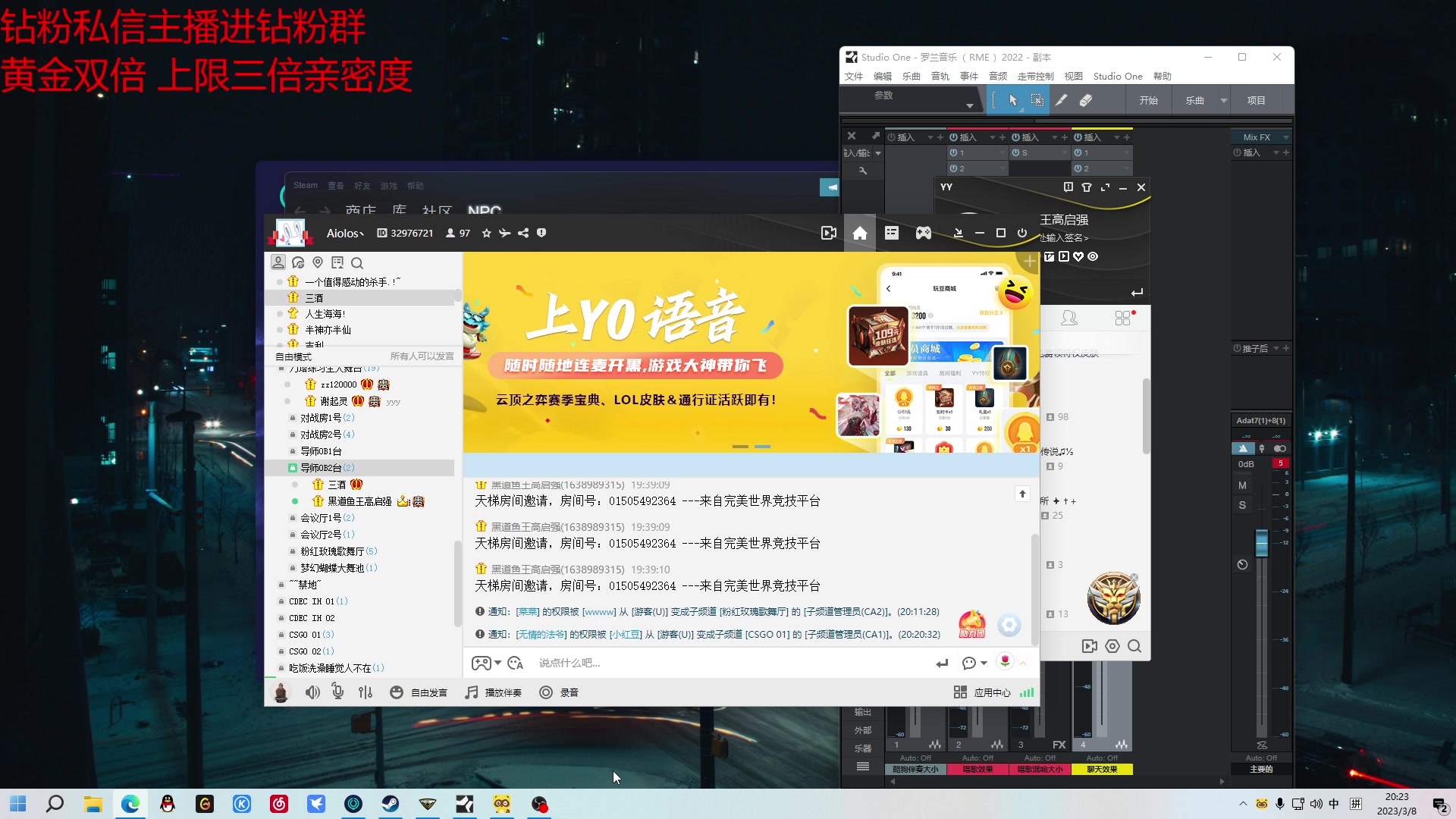The width and height of the screenshot is (1456, 819).
Task: Open the 音轨 menu in Studio One
Action: point(940,76)
